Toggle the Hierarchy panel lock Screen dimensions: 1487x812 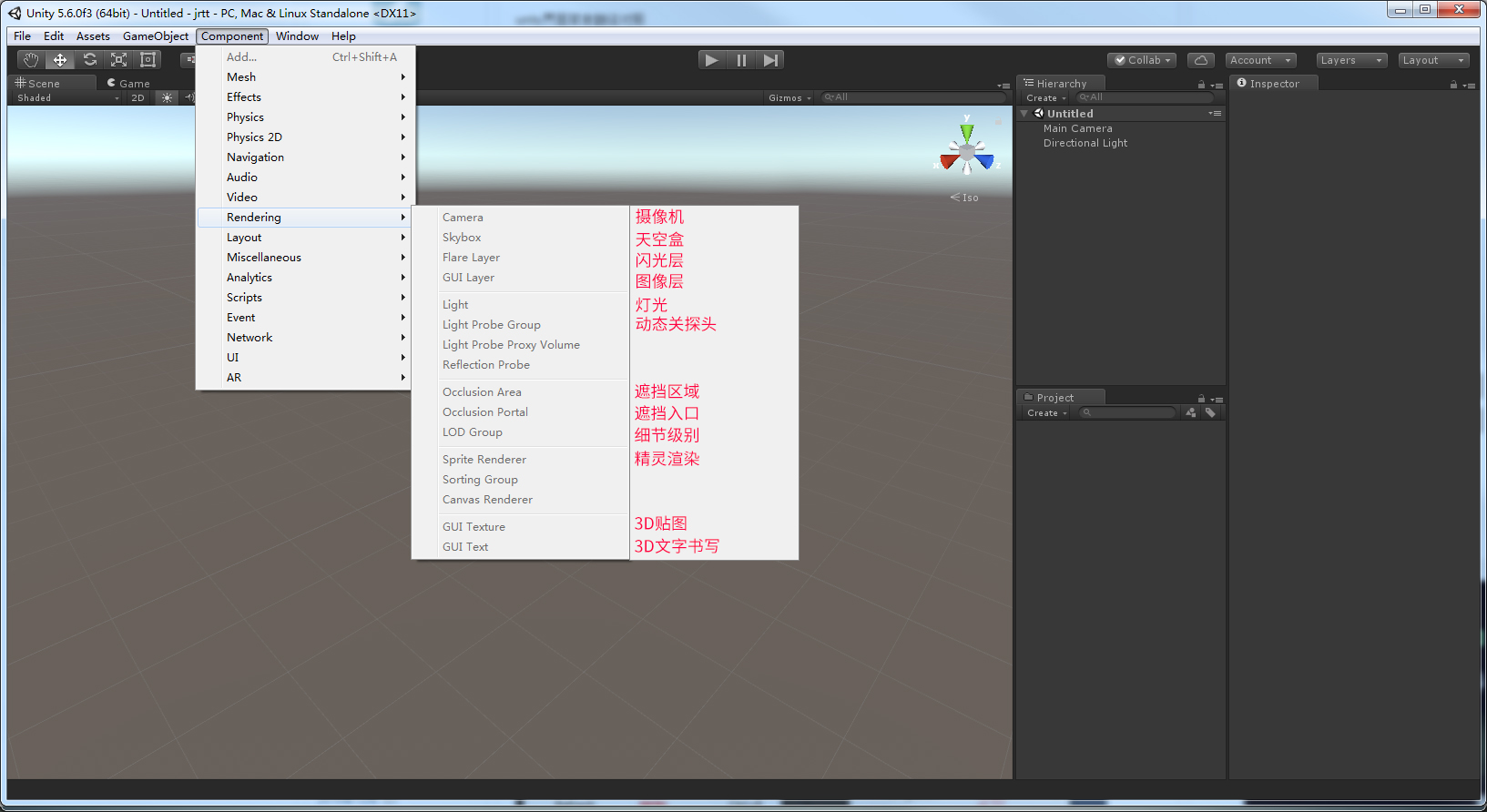[1201, 85]
